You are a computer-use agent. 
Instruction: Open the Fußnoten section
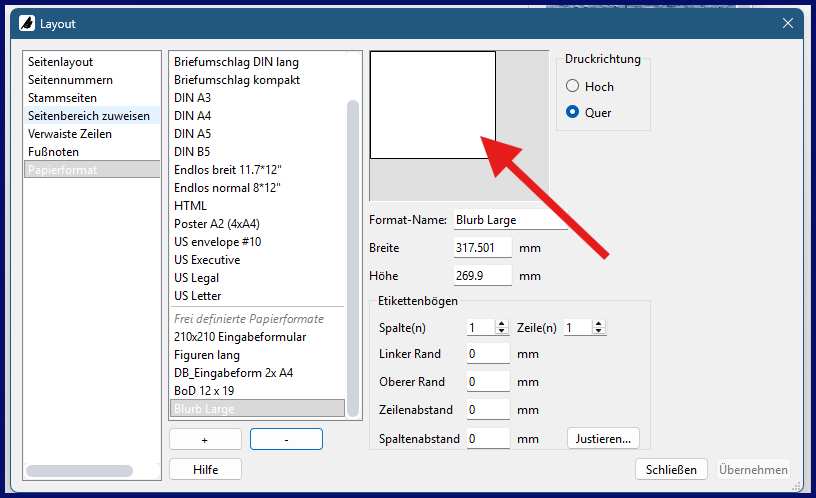55,152
